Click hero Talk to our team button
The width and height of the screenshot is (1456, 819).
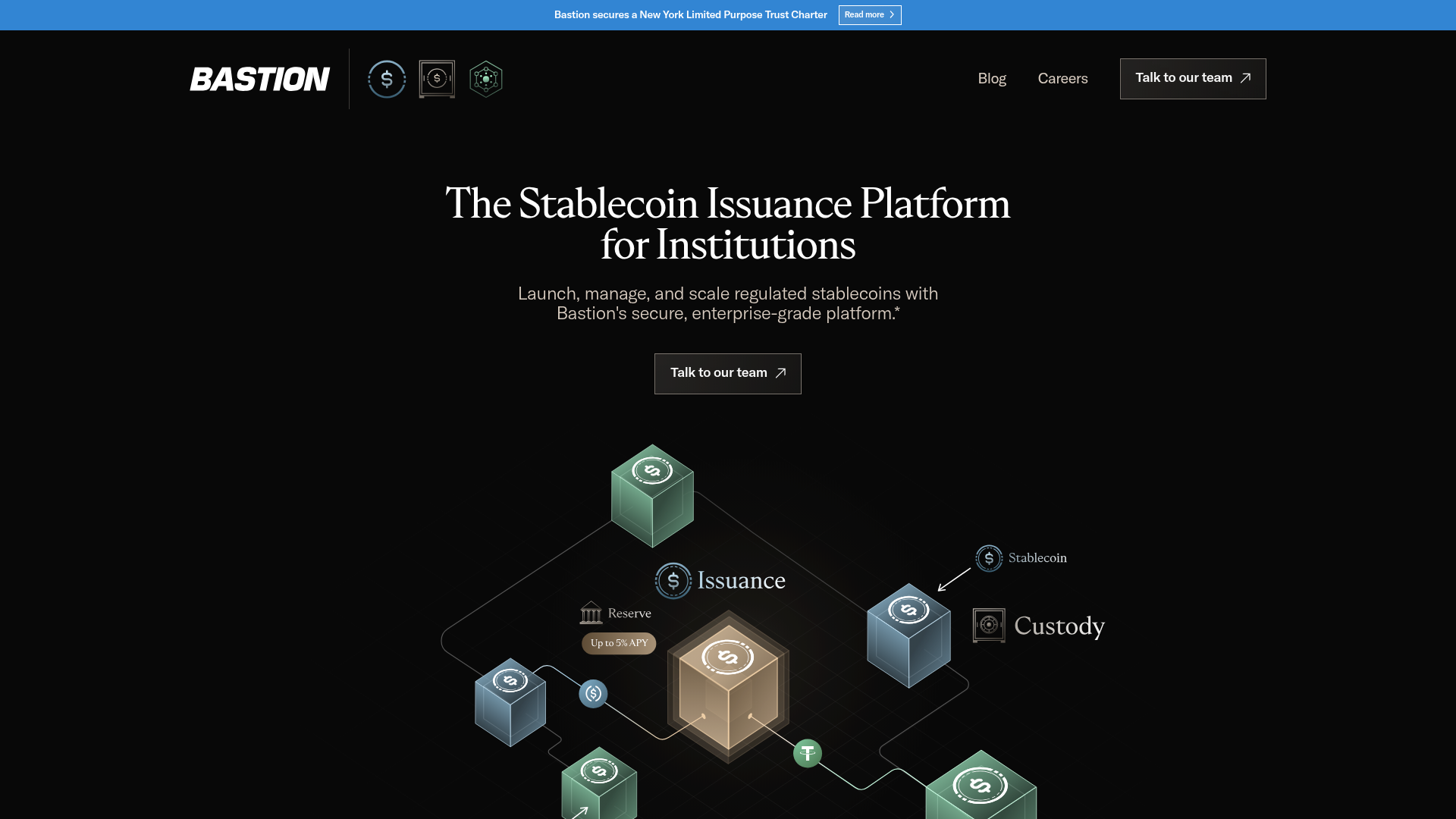click(728, 374)
